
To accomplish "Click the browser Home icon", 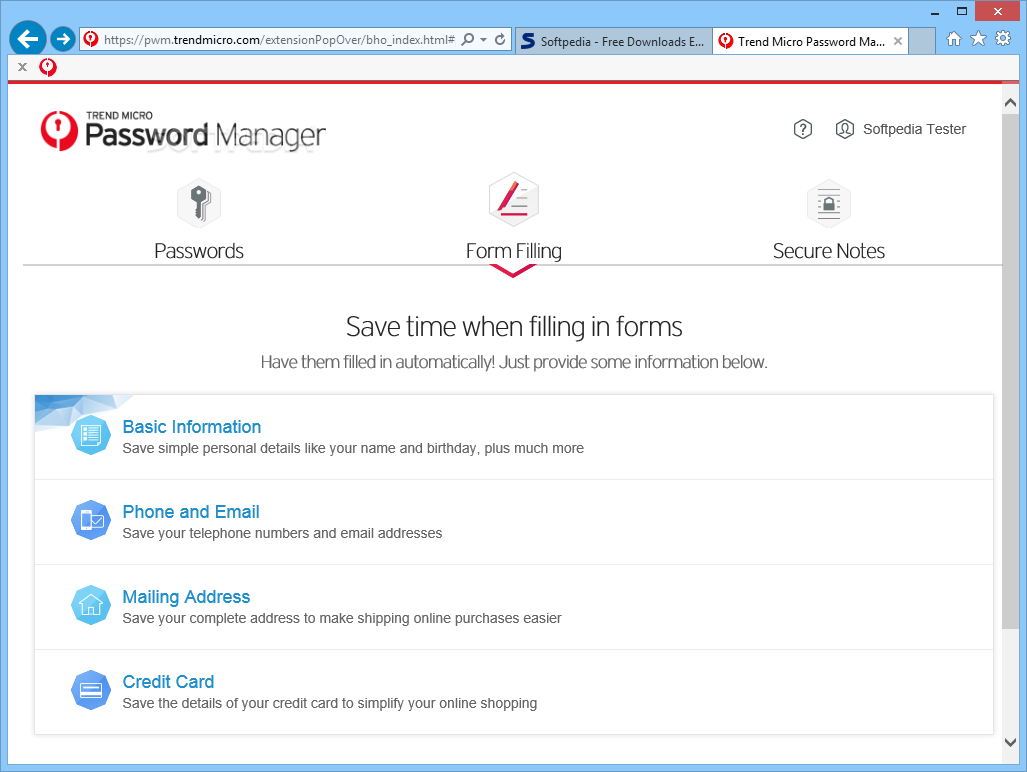I will [954, 39].
